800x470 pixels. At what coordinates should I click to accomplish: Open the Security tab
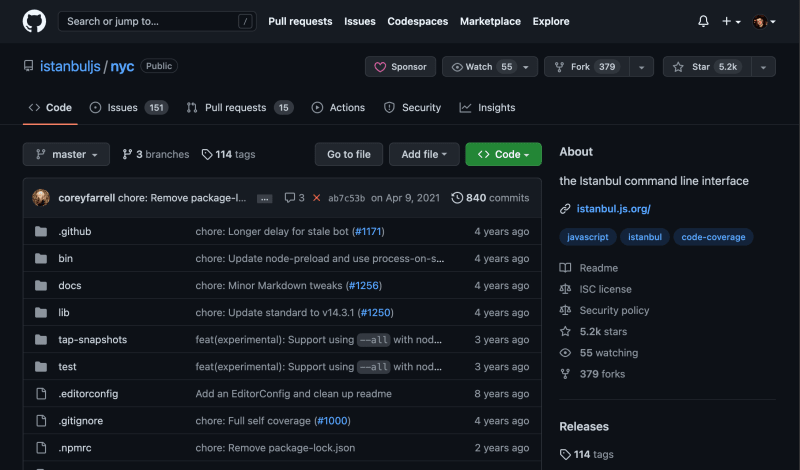(412, 108)
